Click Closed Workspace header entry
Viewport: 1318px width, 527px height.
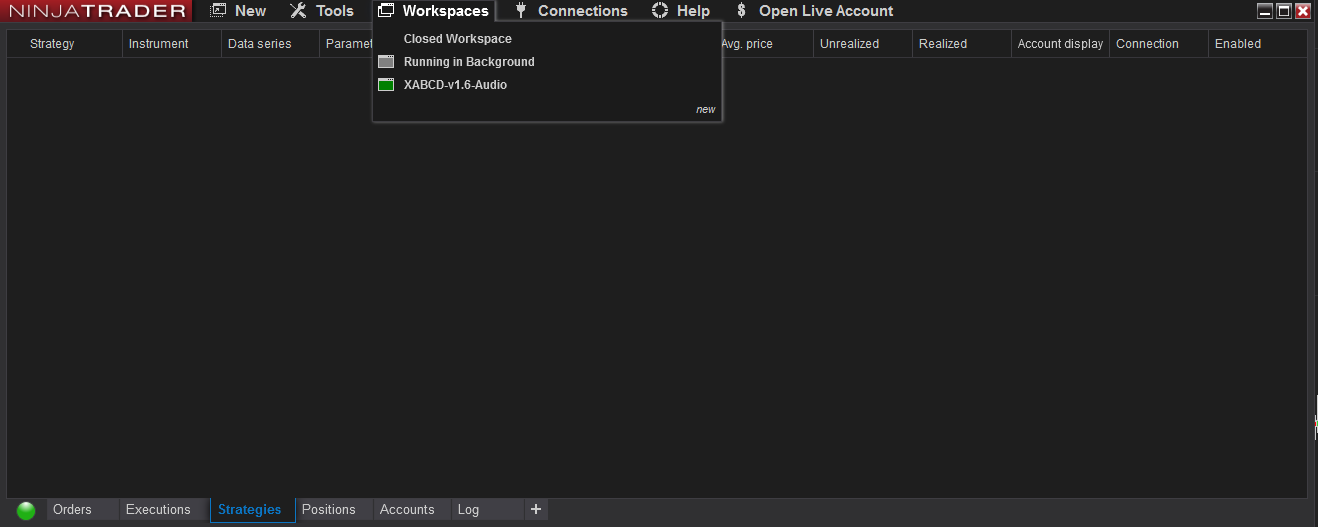457,39
